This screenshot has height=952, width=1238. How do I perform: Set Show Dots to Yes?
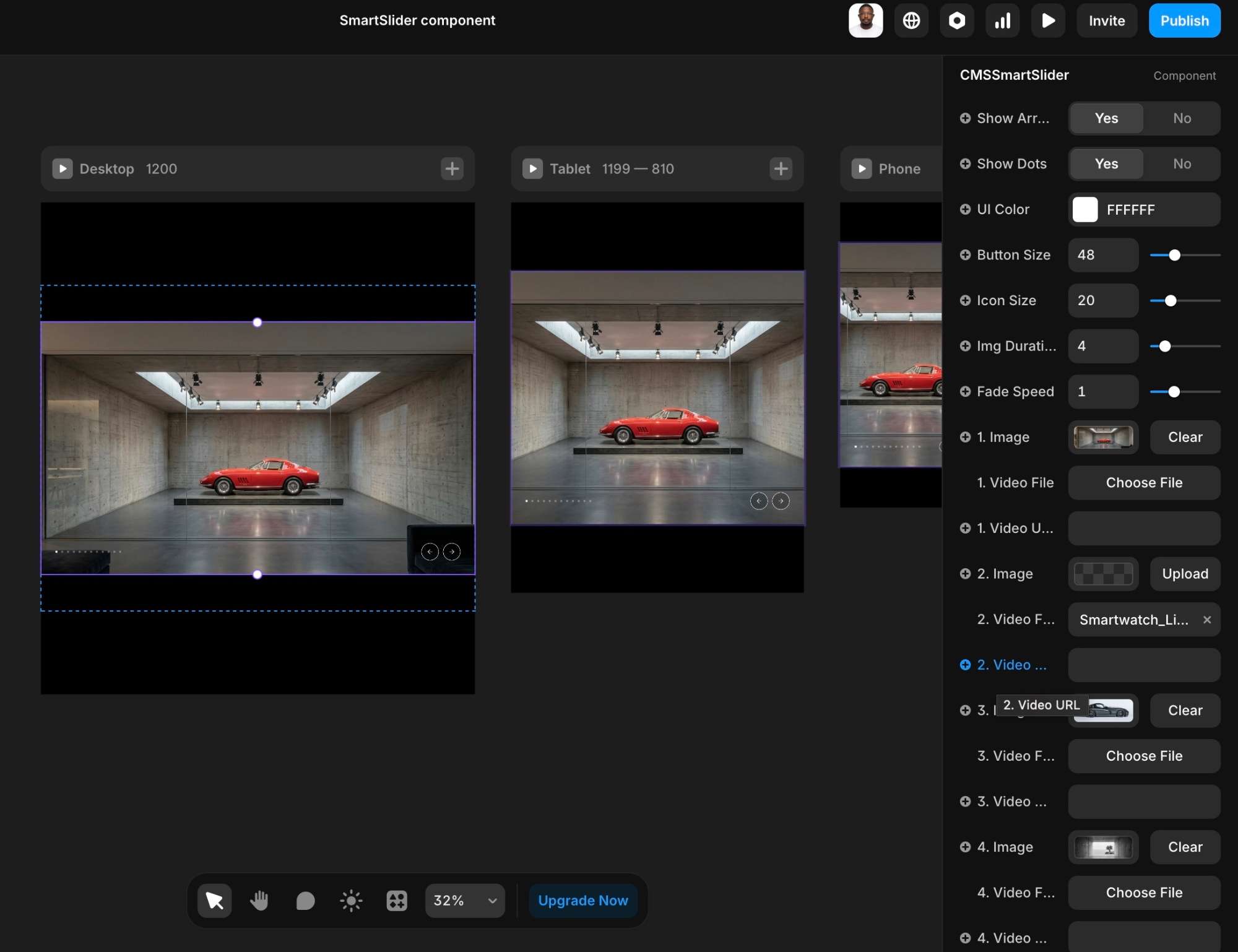tap(1106, 164)
